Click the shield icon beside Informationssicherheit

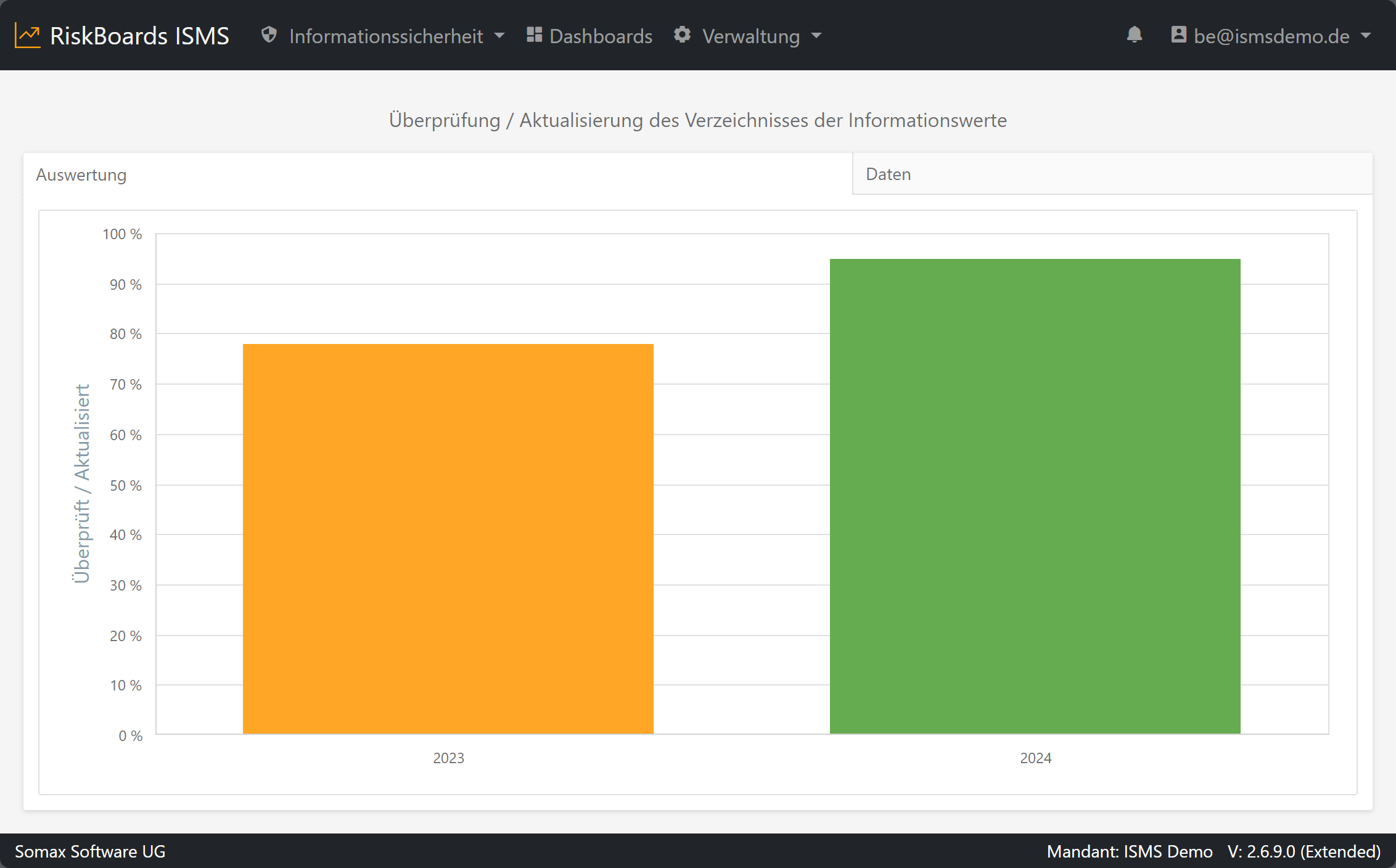click(x=269, y=35)
